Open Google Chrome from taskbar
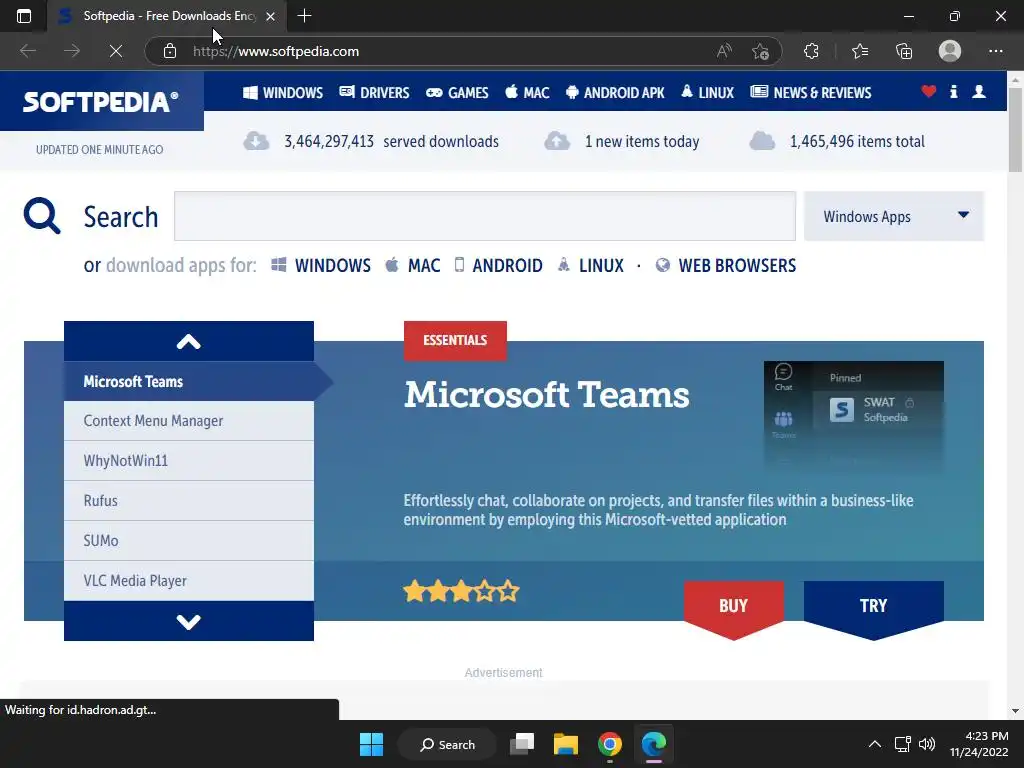Image resolution: width=1024 pixels, height=768 pixels. pos(609,744)
